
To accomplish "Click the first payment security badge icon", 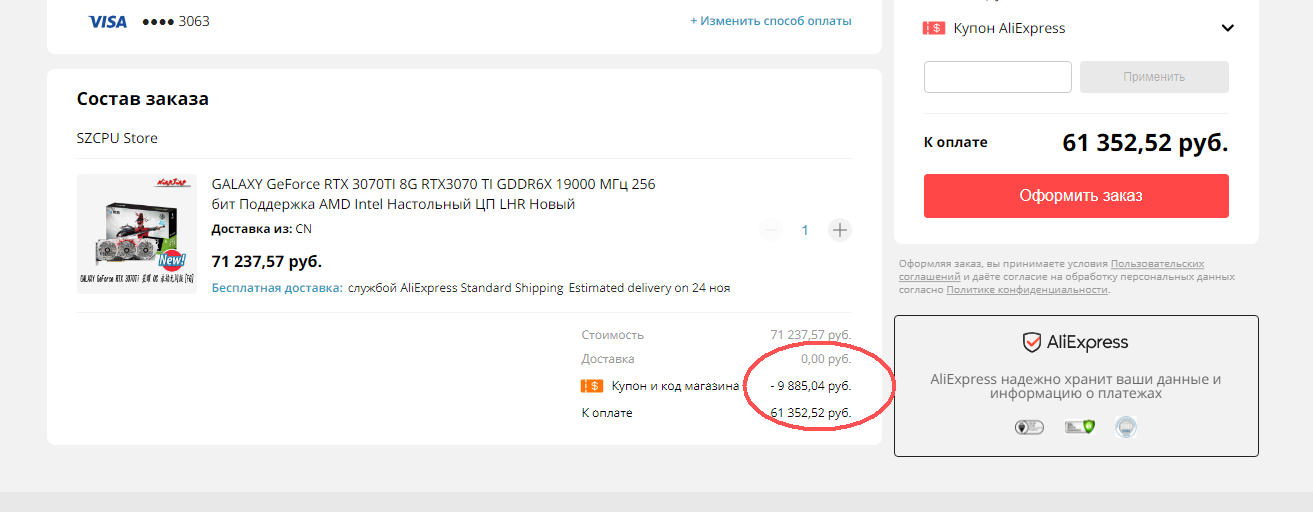I will pos(1029,427).
